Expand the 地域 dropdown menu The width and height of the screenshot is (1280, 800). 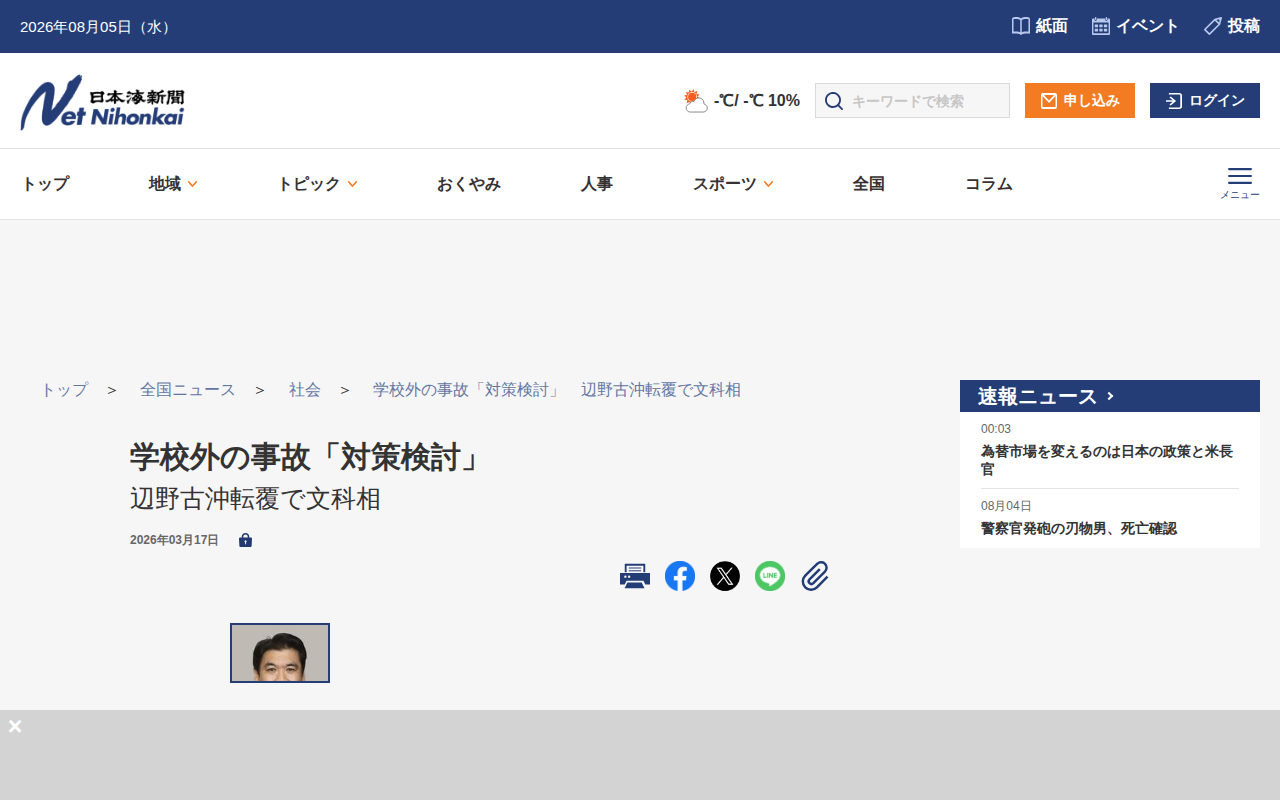(173, 184)
